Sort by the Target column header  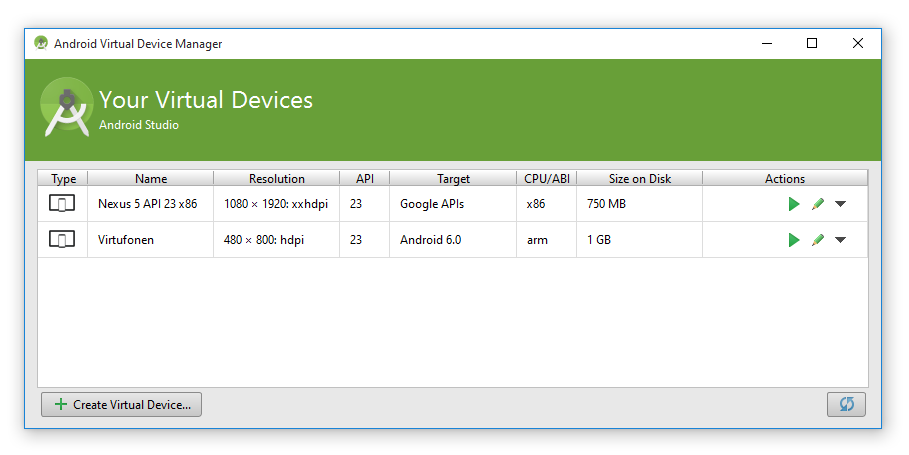(x=453, y=179)
